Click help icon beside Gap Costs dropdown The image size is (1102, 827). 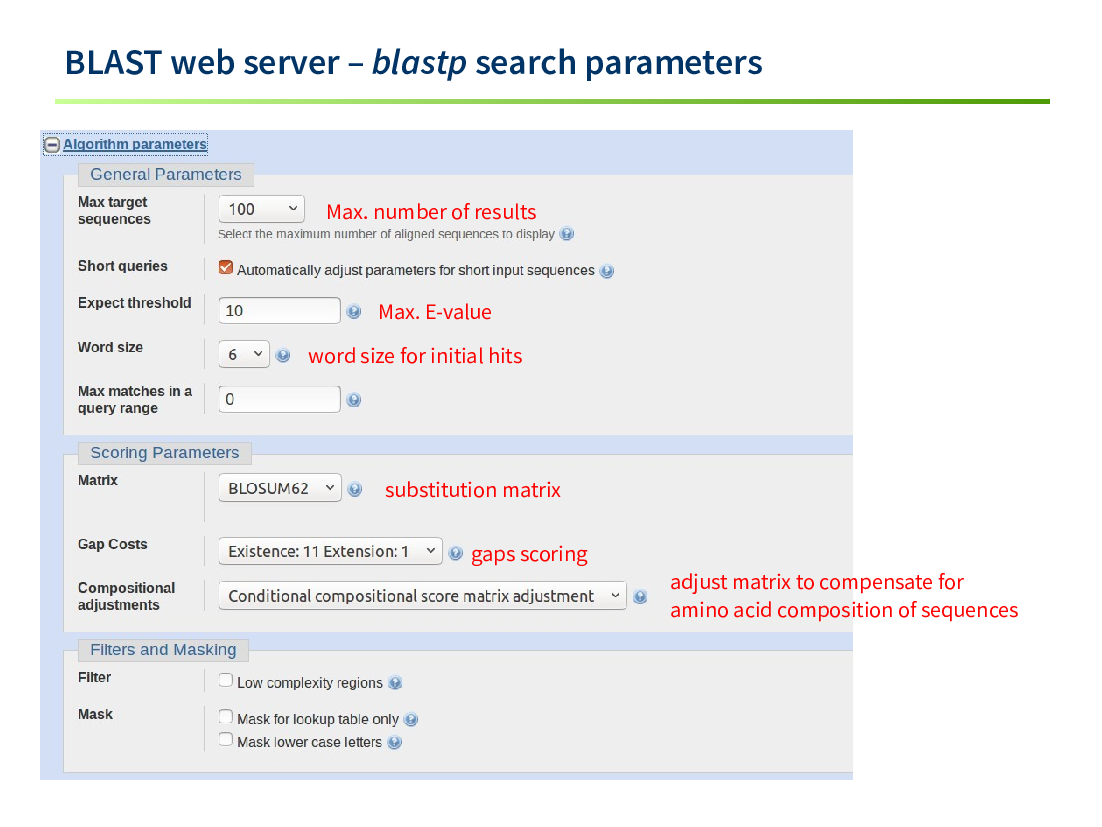(x=456, y=554)
